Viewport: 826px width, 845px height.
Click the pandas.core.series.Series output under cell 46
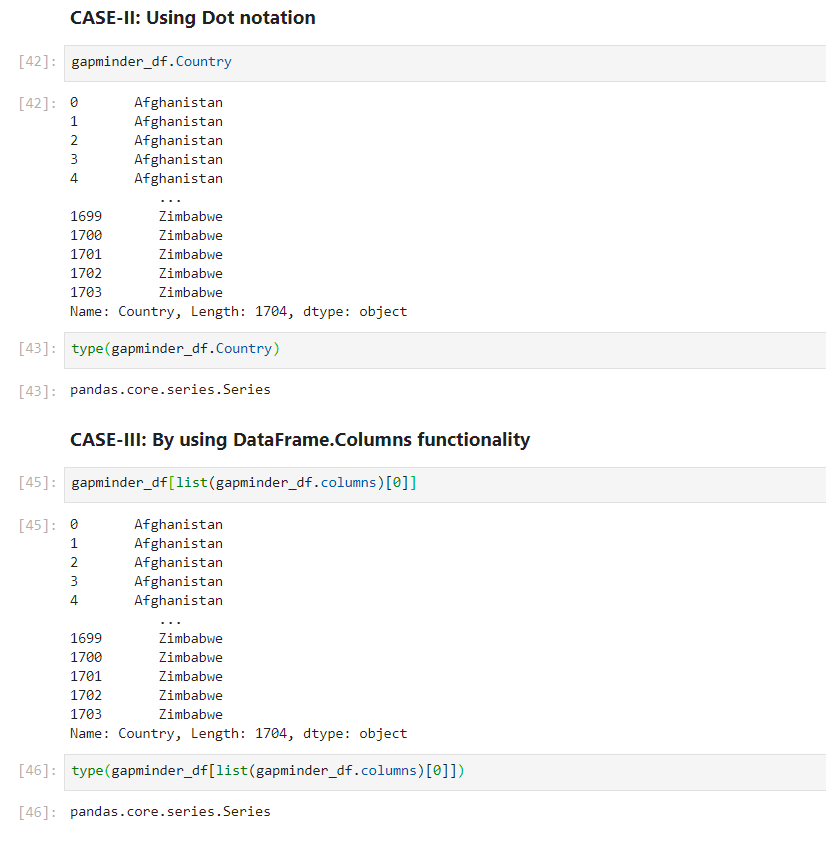pos(169,811)
